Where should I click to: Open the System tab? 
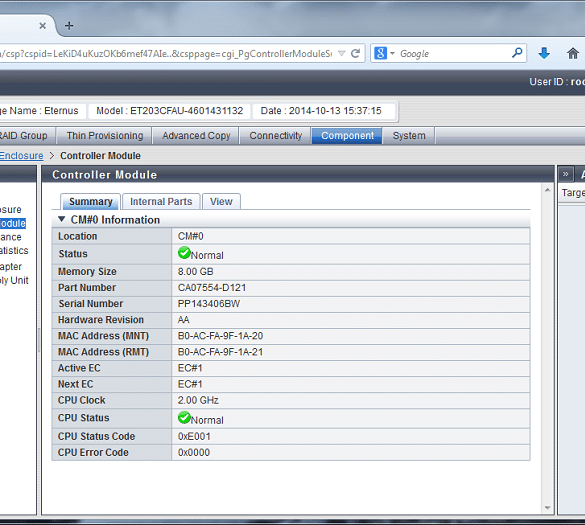click(409, 135)
